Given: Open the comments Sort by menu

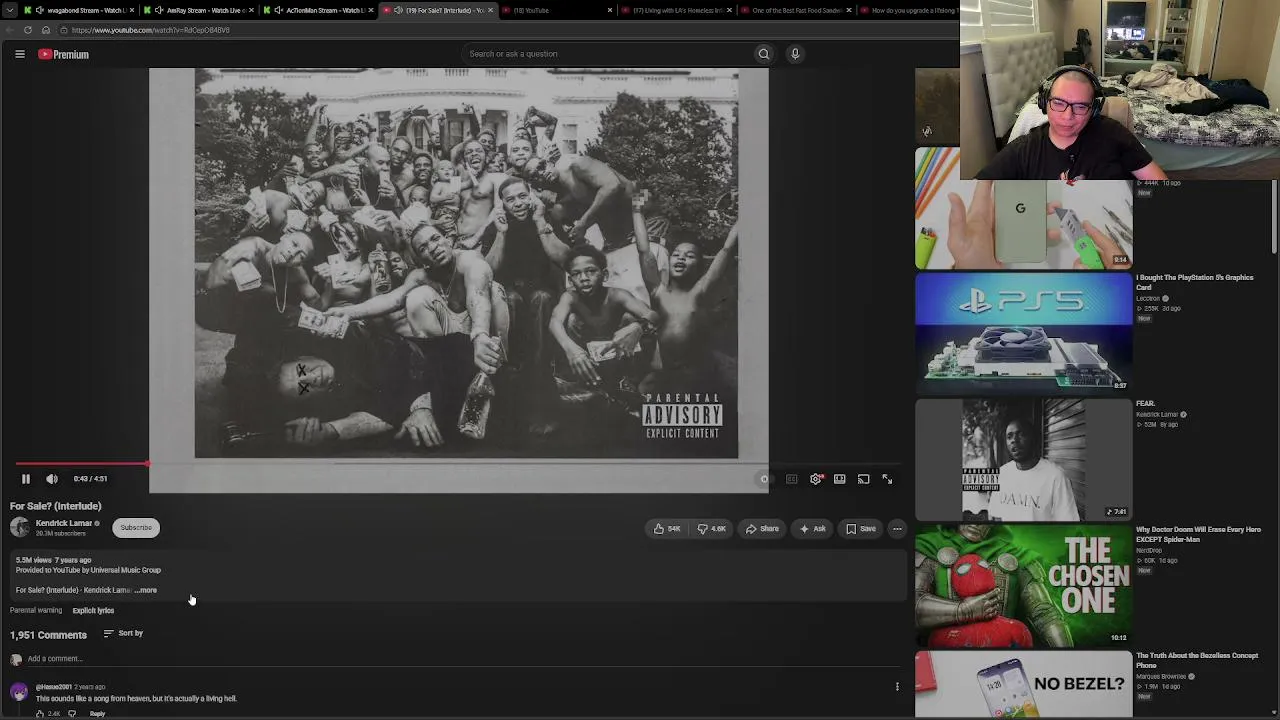Looking at the screenshot, I should 124,633.
